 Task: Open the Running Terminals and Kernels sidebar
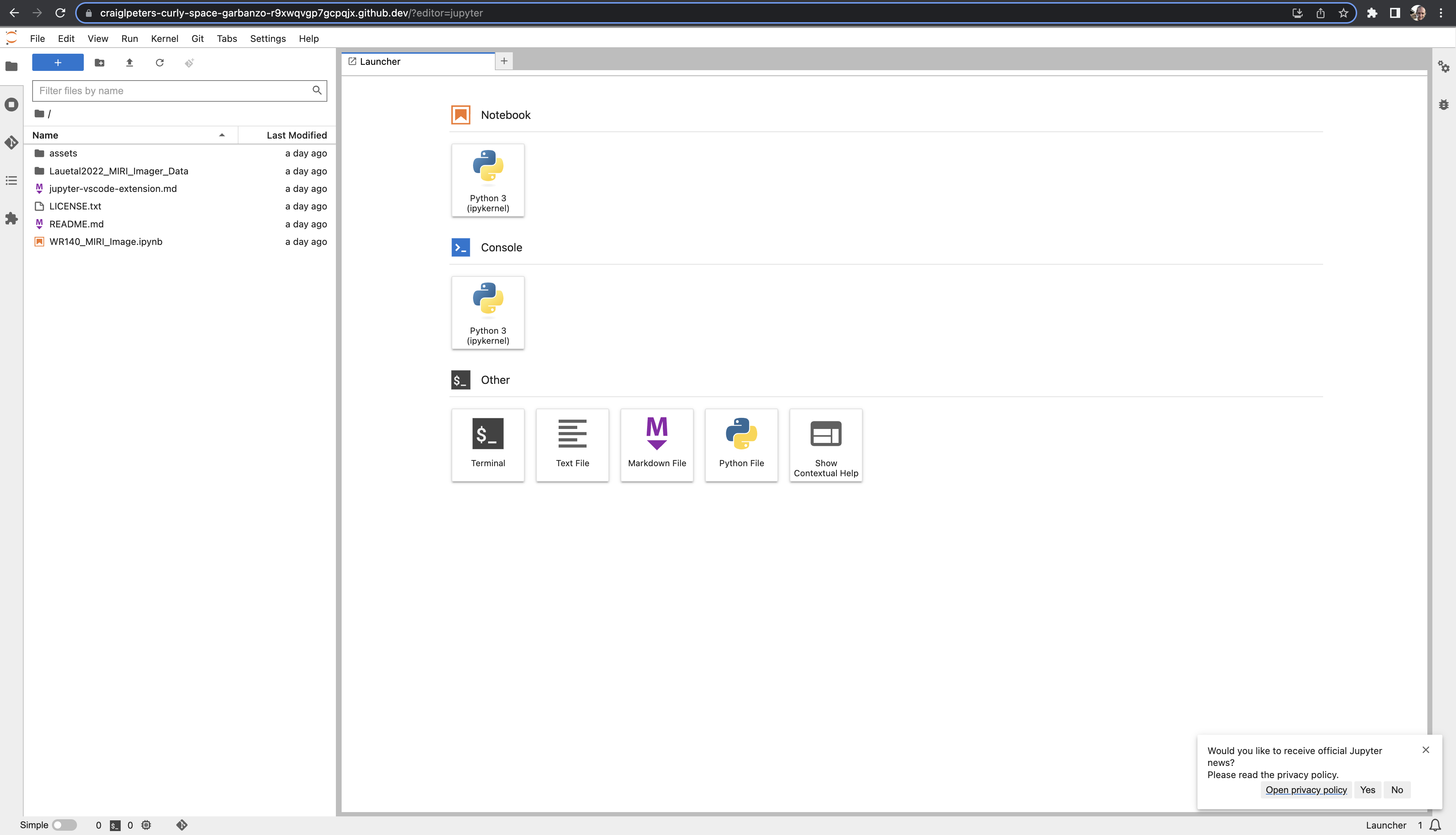pyautogui.click(x=11, y=105)
